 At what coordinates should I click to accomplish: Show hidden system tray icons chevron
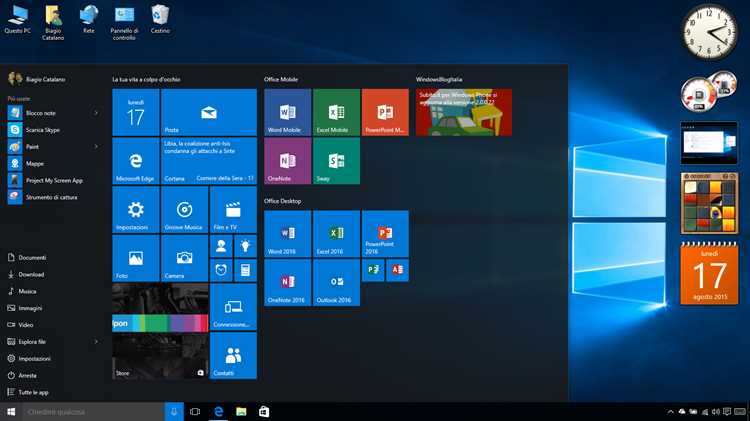(671, 412)
